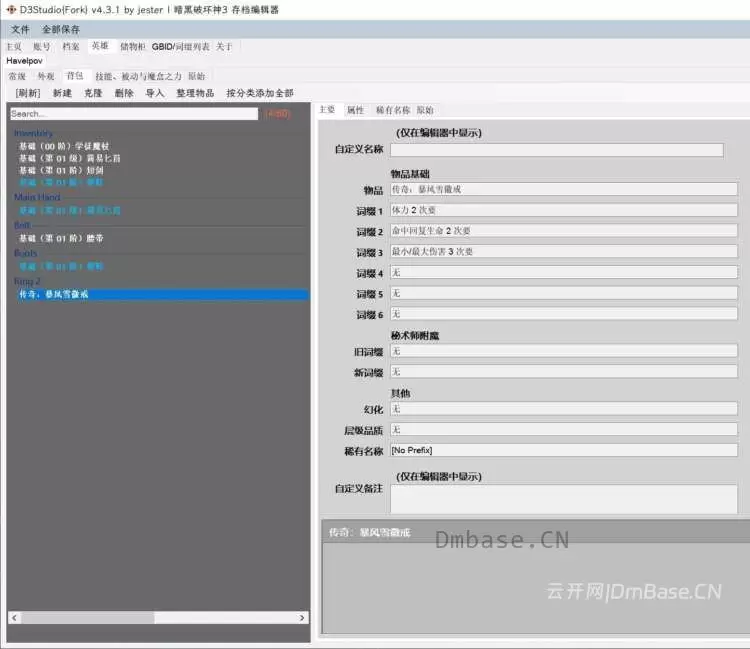The height and width of the screenshot is (649, 750).
Task: Select the 基础 (第 01 阶) 短剑 item
Action: coord(61,170)
